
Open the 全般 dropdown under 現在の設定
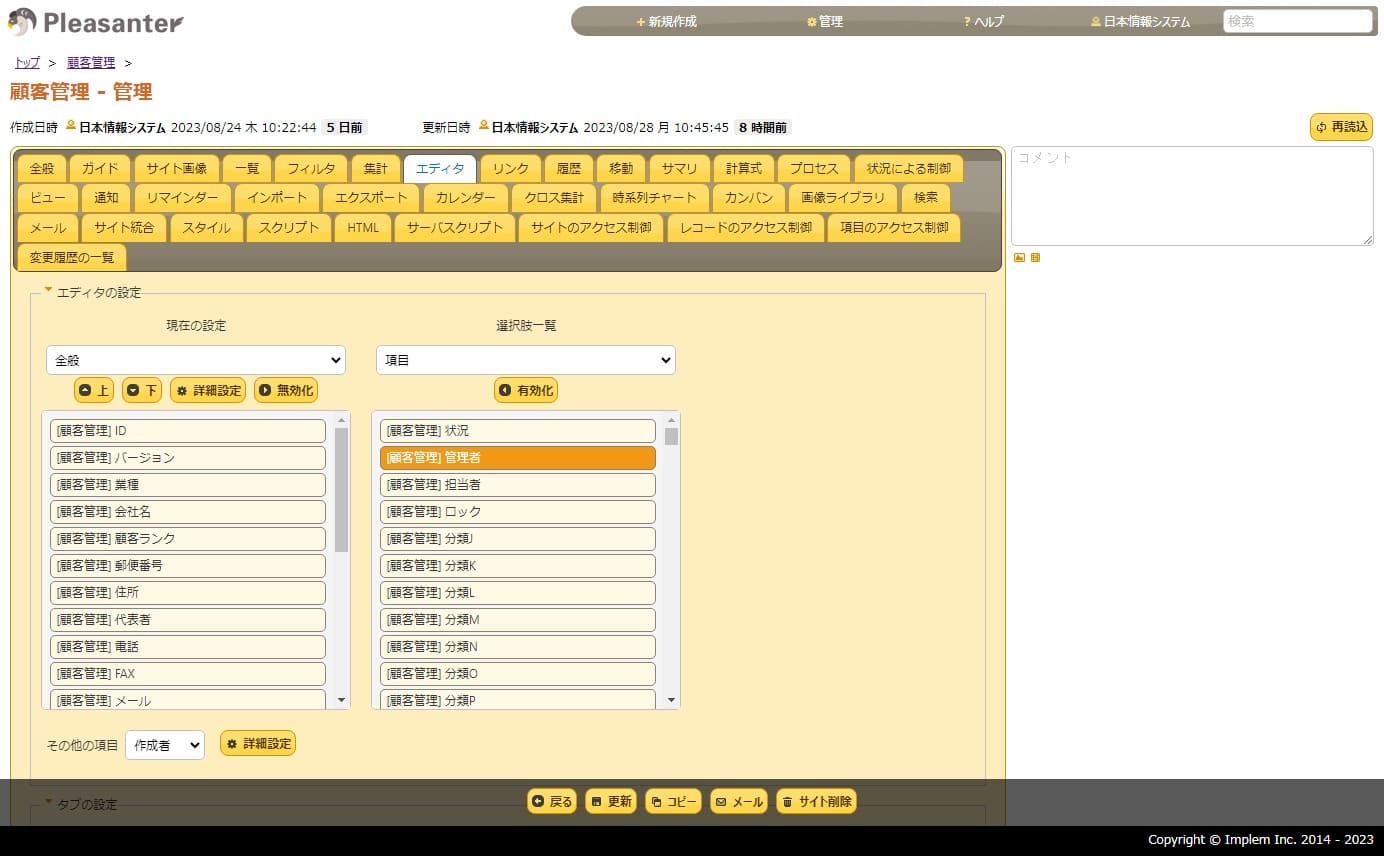[x=195, y=360]
